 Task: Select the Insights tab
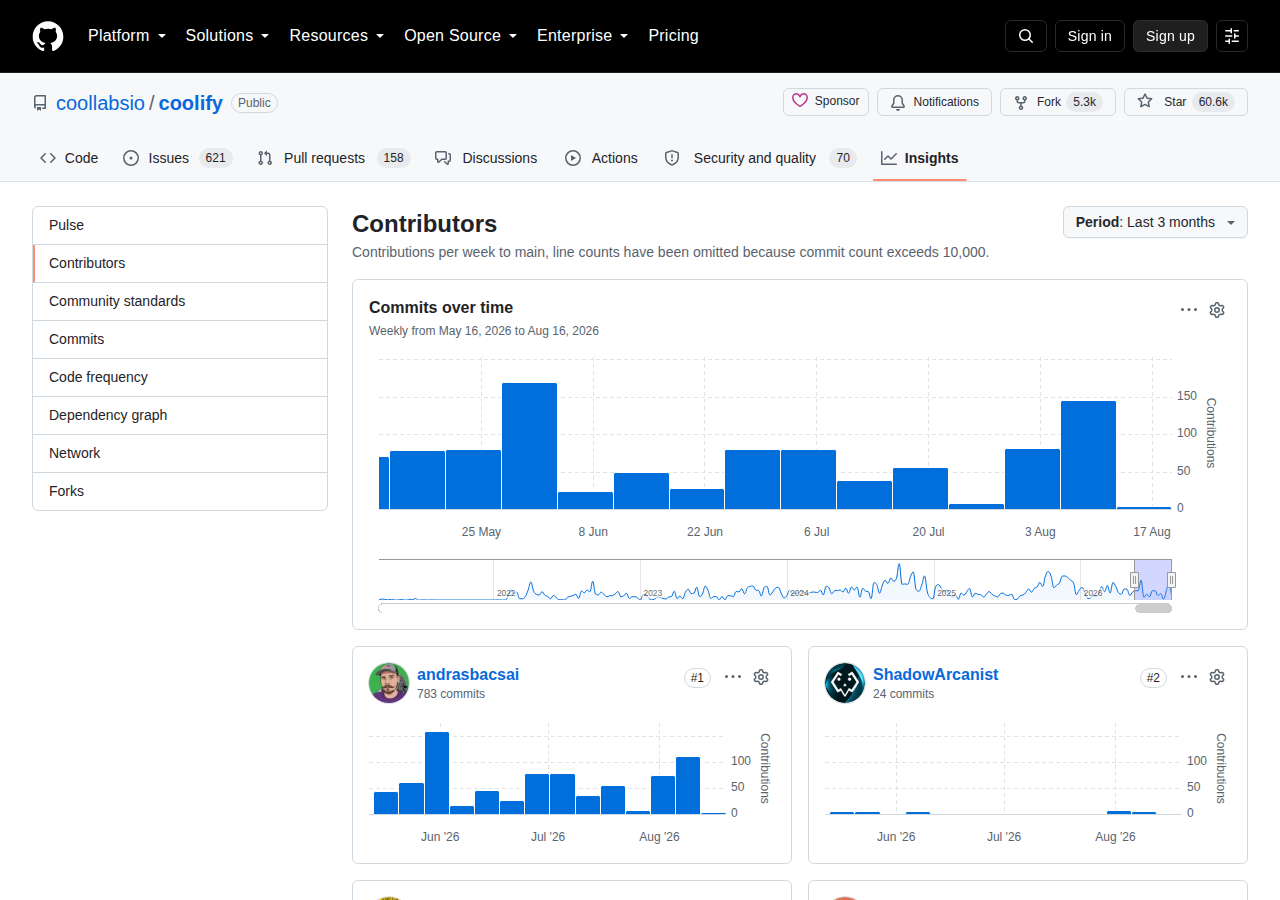[x=920, y=158]
